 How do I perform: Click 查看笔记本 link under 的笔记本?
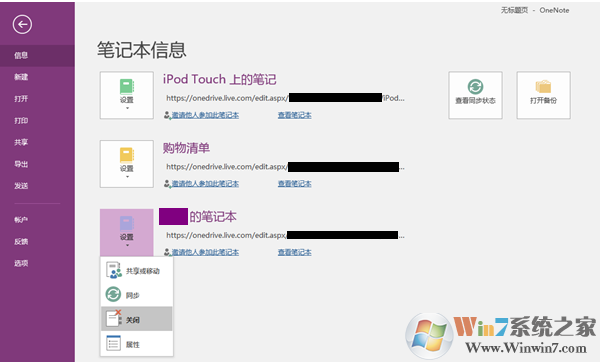[x=295, y=252]
